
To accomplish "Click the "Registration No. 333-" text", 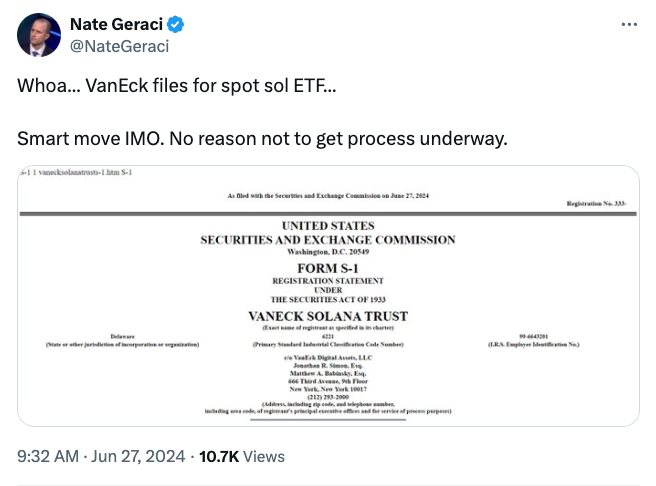I will pos(597,204).
